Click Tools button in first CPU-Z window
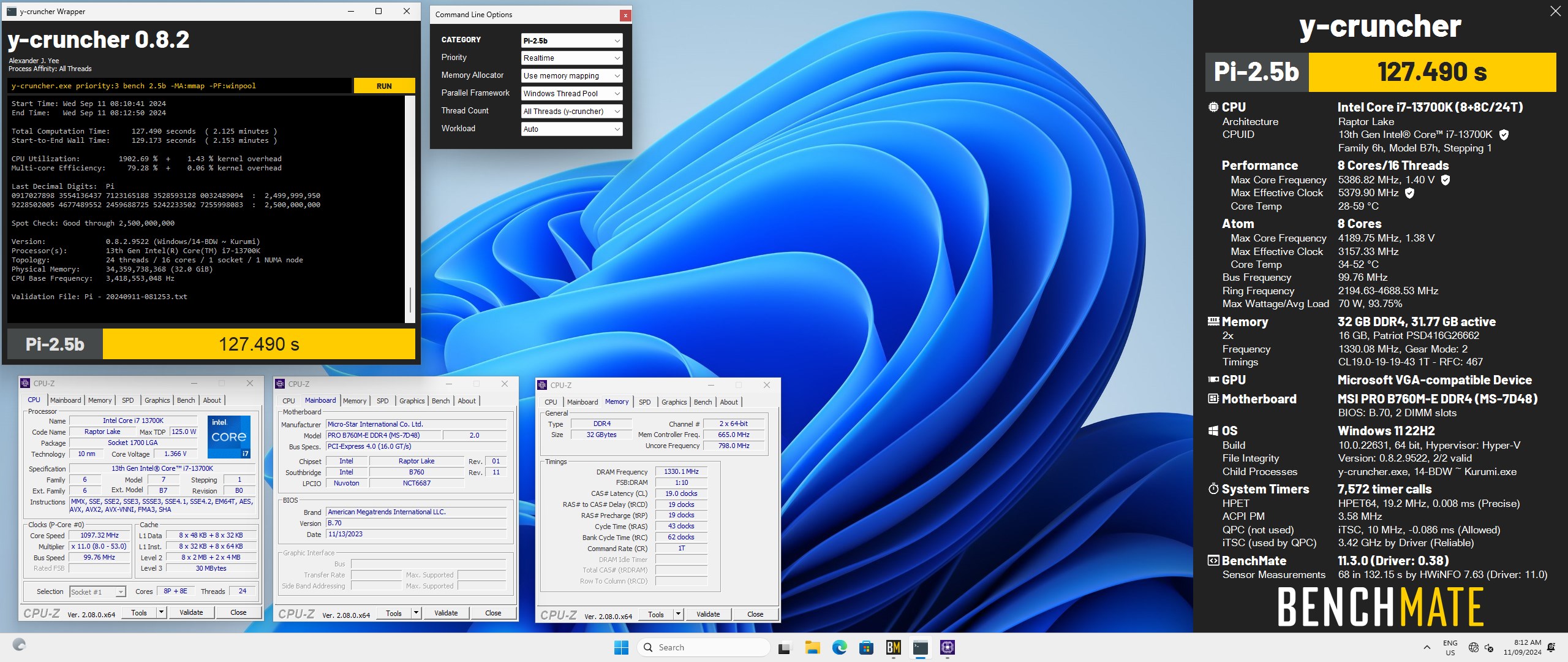1568x662 pixels. 139,612
